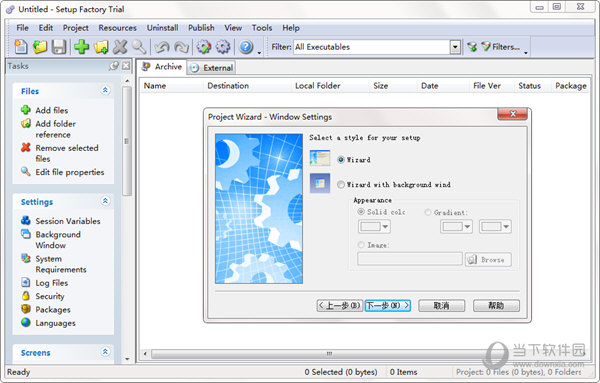Close the Tasks pane
This screenshot has height=383, width=600.
pyautogui.click(x=126, y=66)
